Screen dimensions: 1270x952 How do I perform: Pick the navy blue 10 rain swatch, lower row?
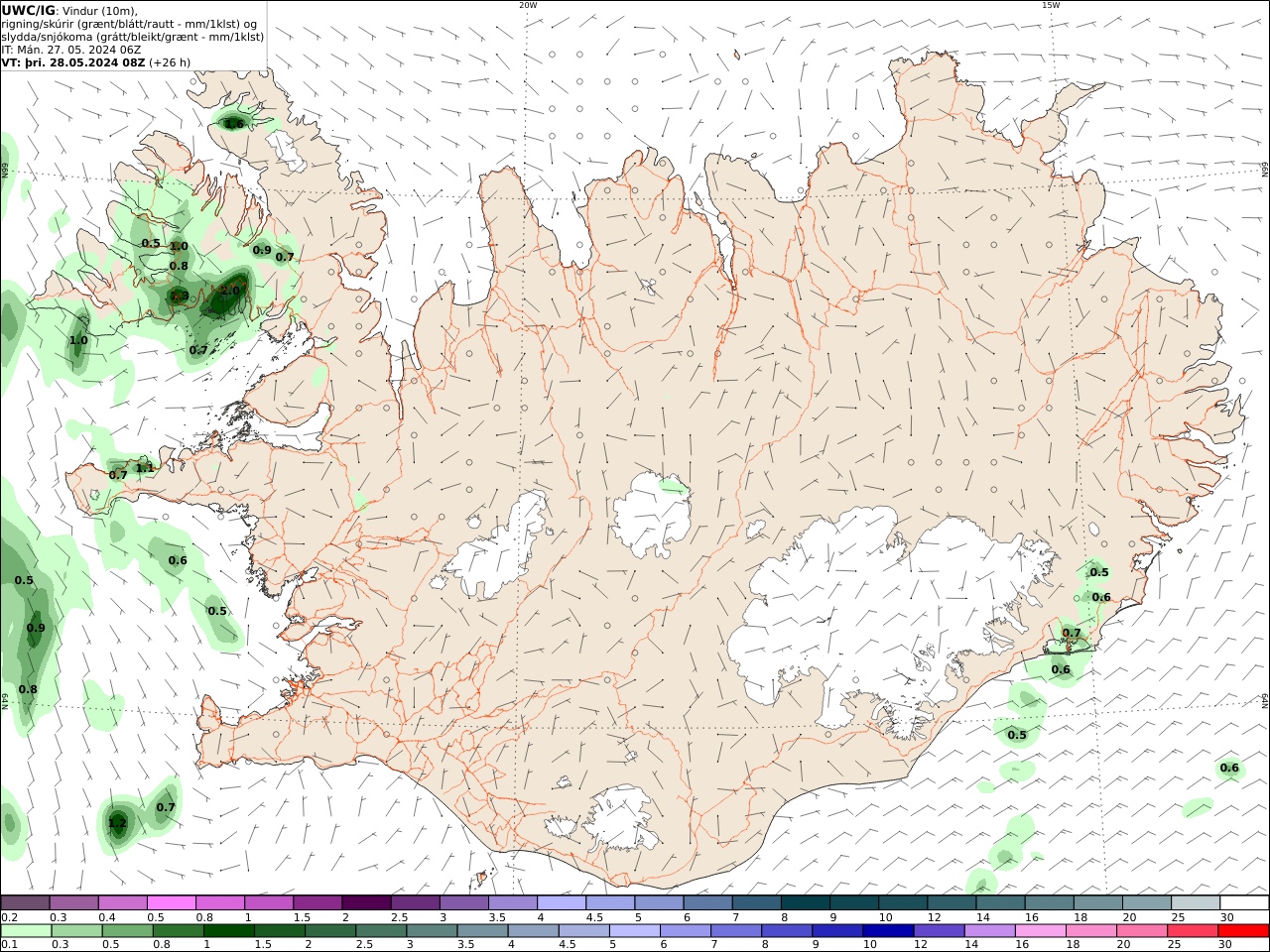889,931
